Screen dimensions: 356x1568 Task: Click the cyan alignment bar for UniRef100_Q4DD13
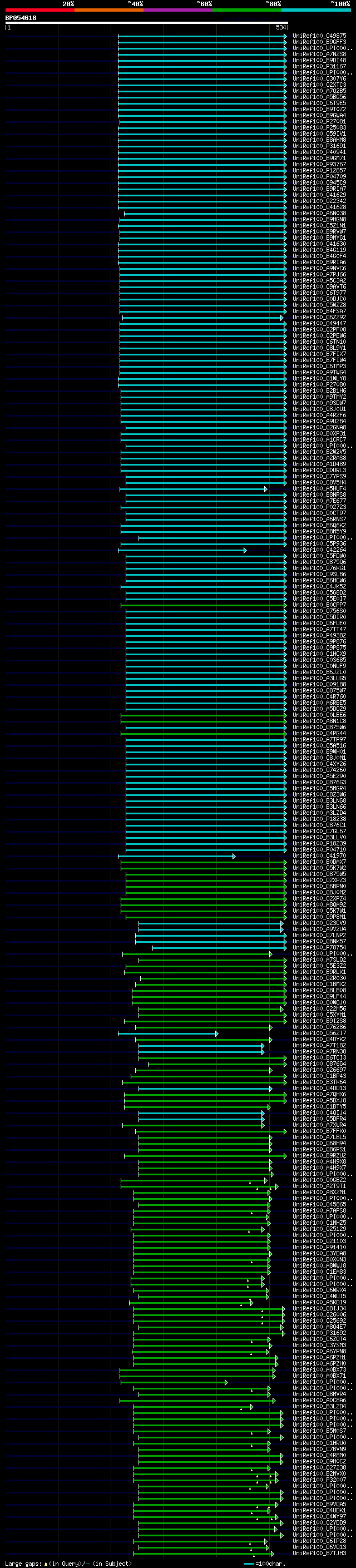click(205, 1089)
